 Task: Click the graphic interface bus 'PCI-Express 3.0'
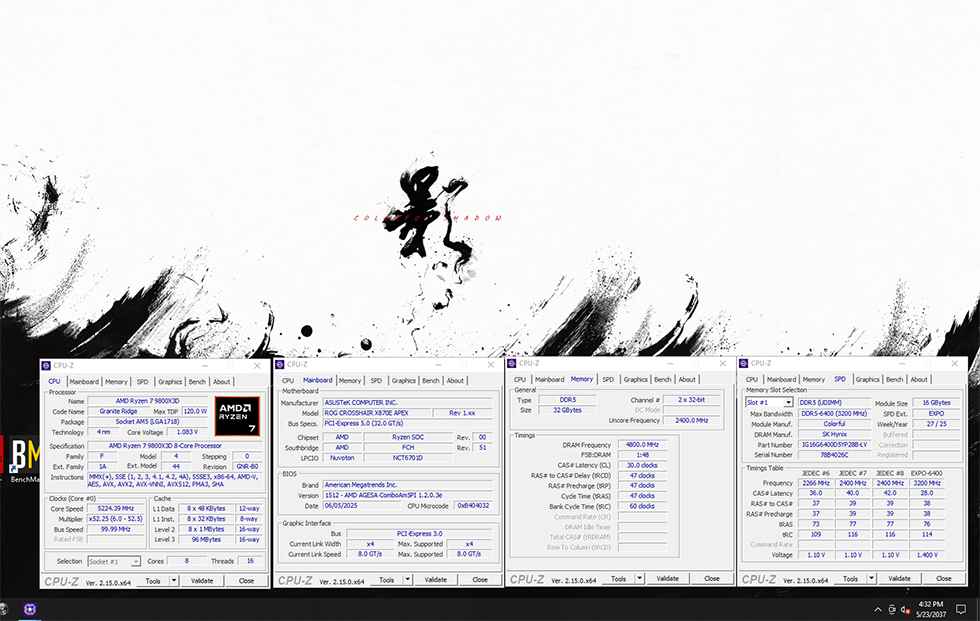coord(419,534)
